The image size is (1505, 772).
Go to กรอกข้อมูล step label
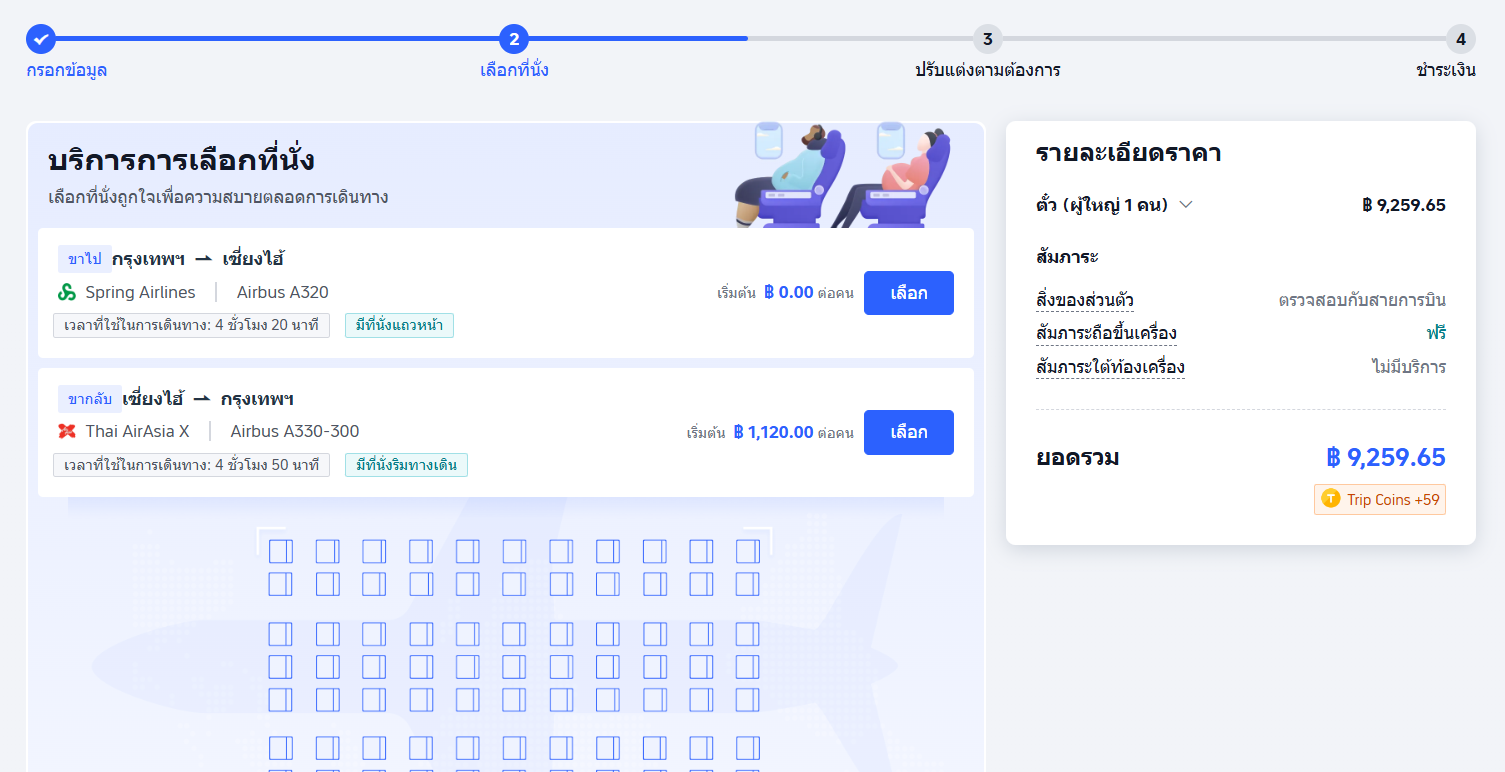point(67,70)
